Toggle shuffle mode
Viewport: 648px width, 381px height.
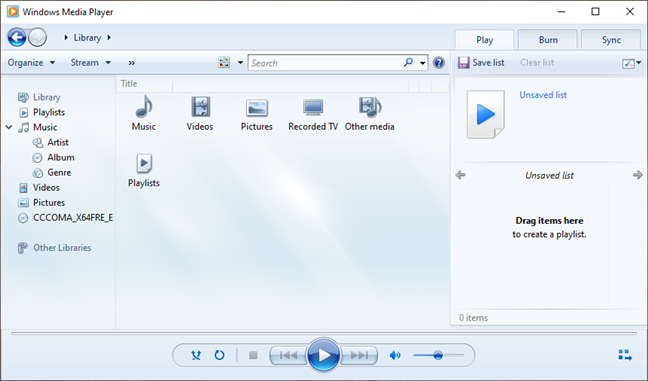[196, 355]
